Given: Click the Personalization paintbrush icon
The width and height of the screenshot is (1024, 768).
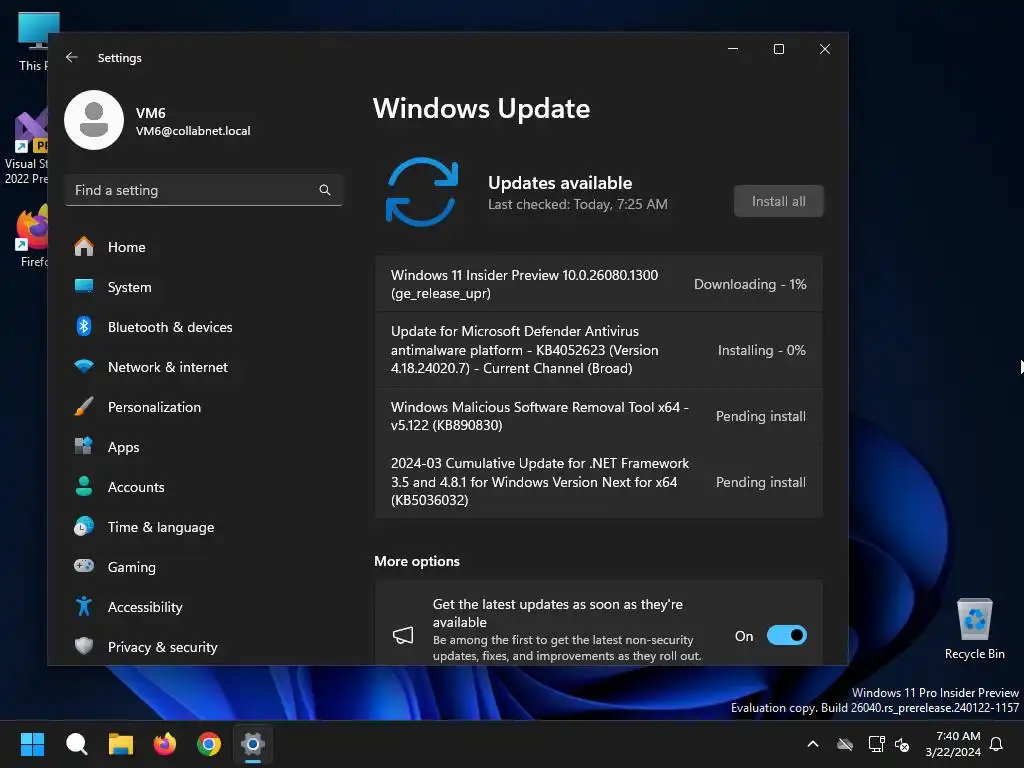Looking at the screenshot, I should click(x=84, y=406).
